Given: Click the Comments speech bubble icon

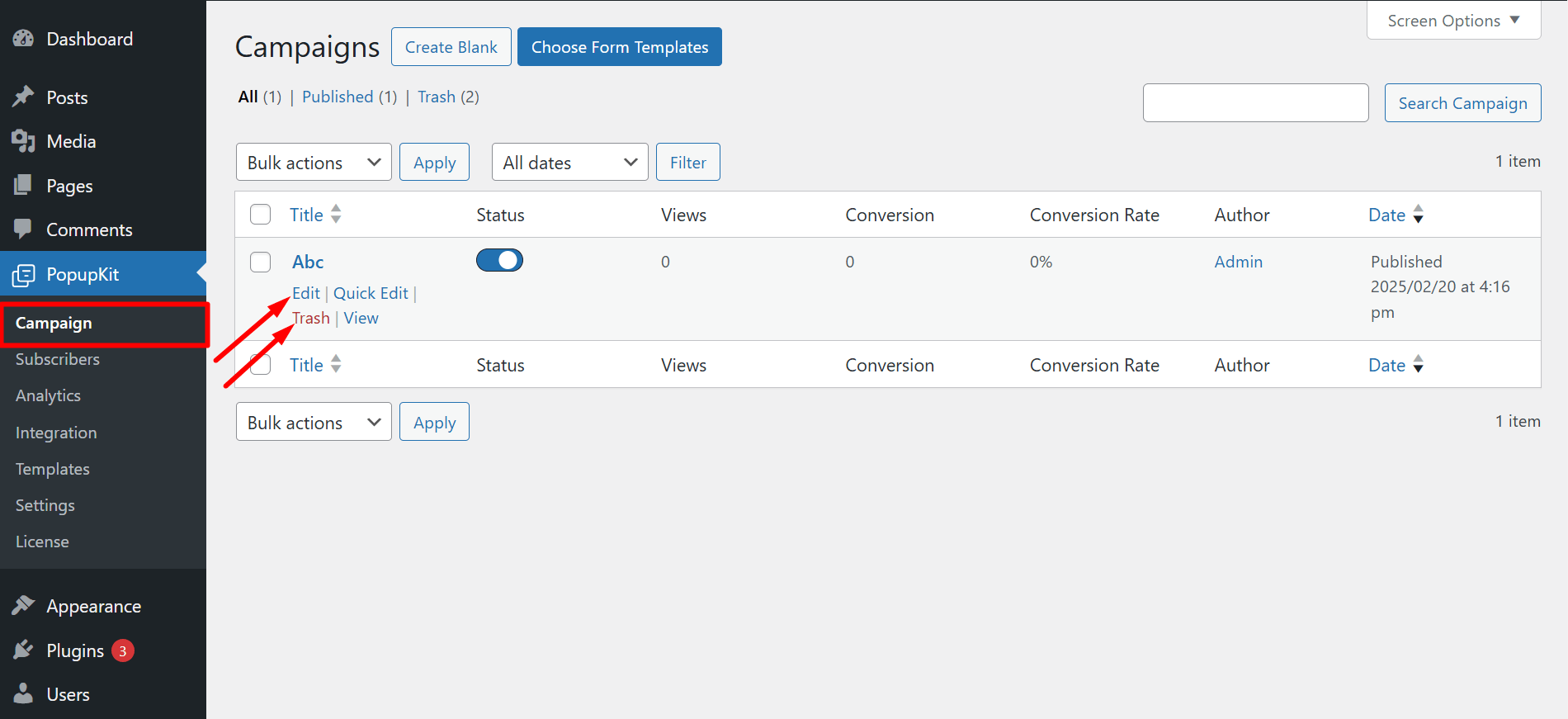Looking at the screenshot, I should pos(23,229).
